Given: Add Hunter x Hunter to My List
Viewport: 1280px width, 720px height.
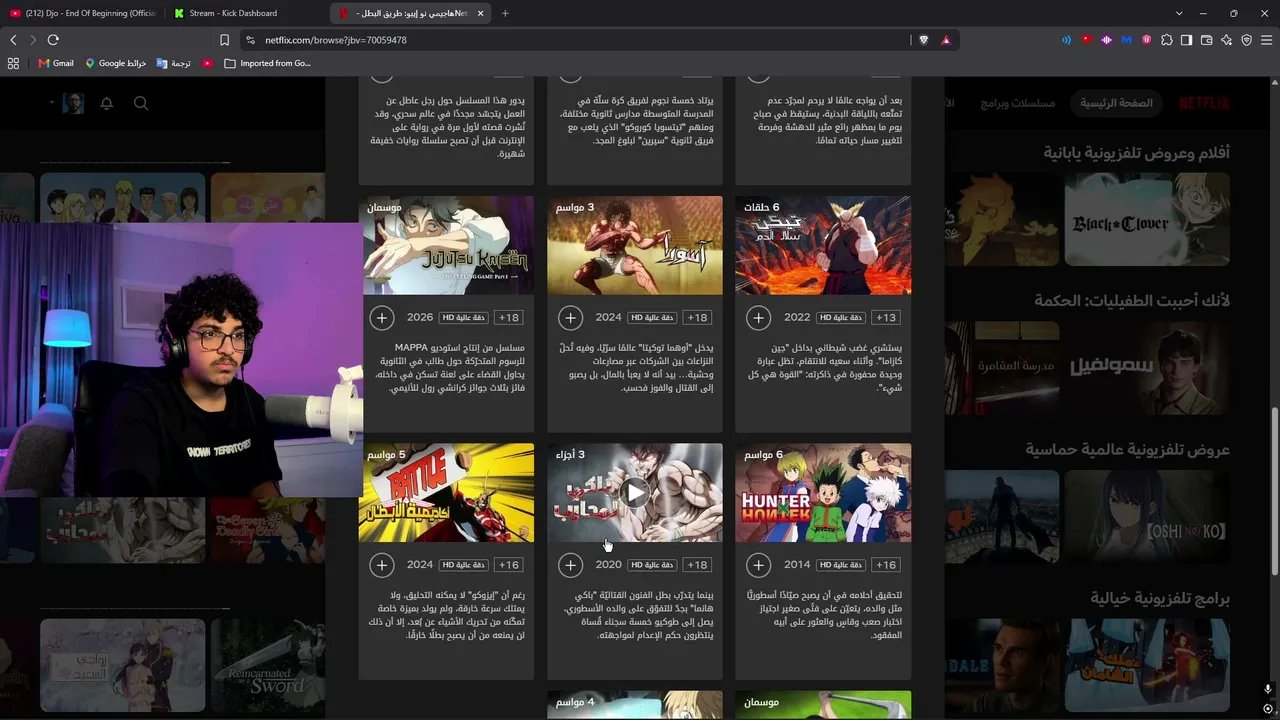Looking at the screenshot, I should tap(758, 565).
